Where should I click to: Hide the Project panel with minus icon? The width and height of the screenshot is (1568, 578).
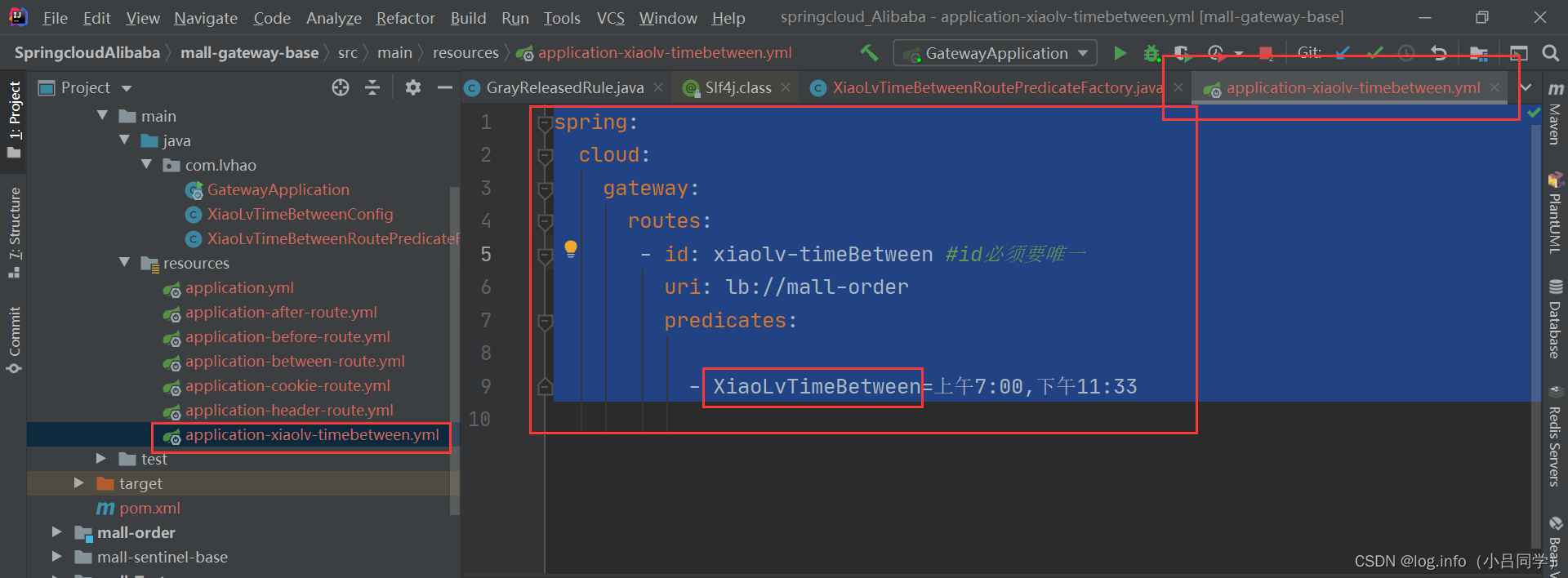444,87
